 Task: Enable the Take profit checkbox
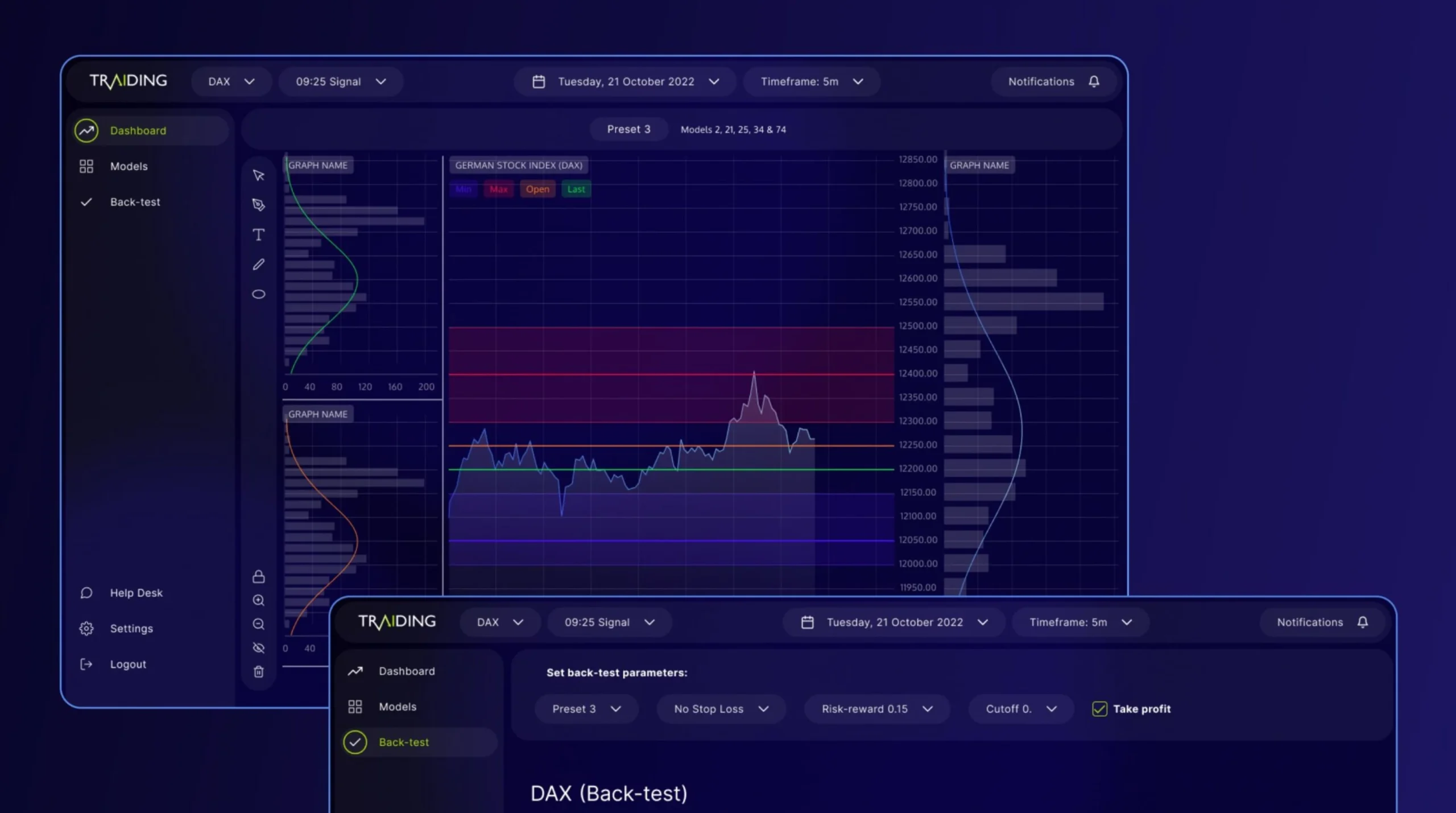tap(1099, 709)
